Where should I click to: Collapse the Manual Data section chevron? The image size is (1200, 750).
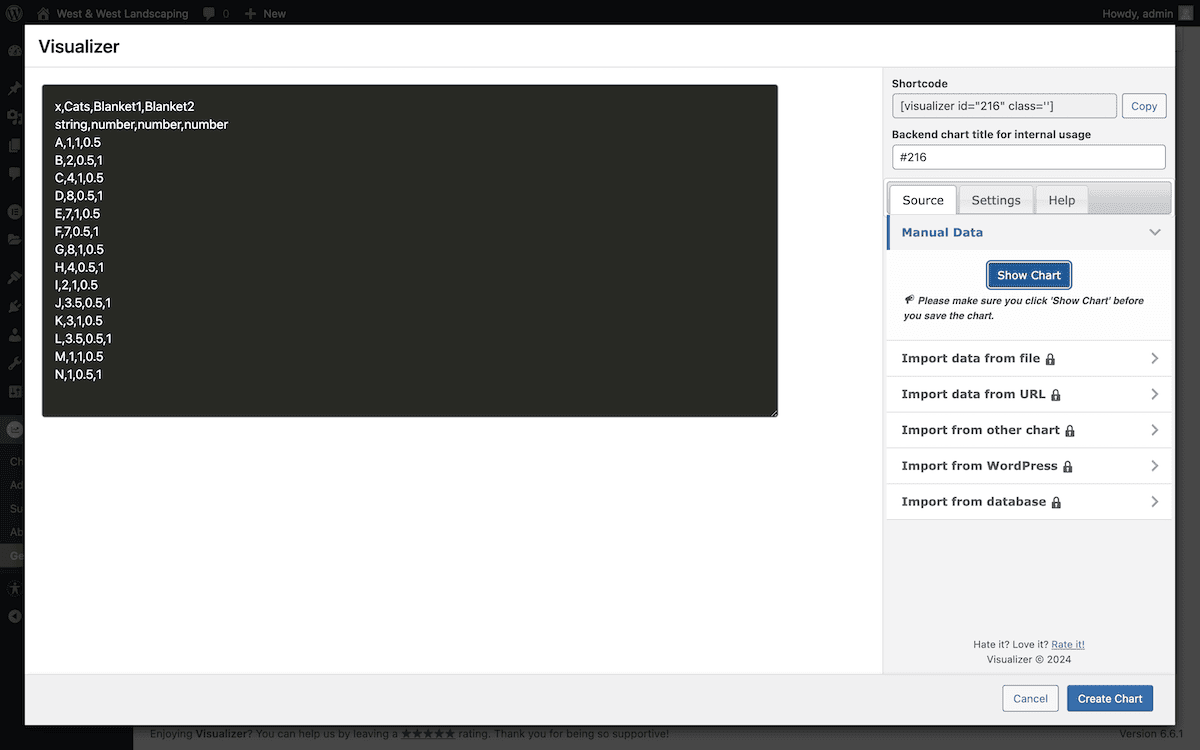click(x=1155, y=232)
